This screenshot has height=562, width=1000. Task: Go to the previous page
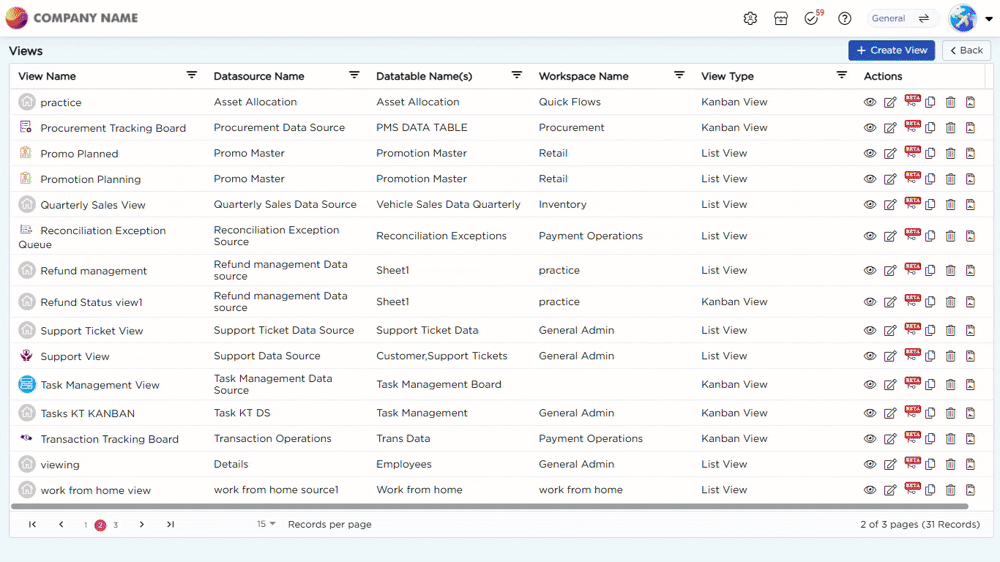point(61,524)
